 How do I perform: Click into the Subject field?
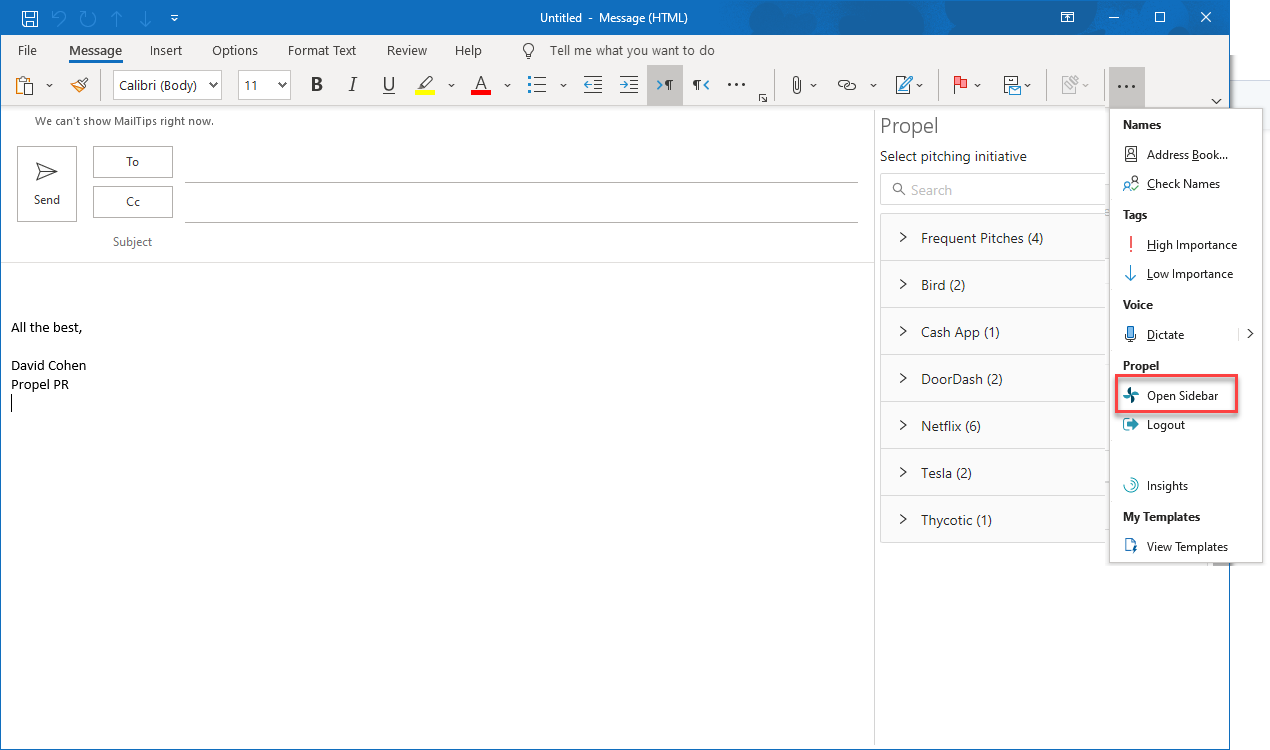click(520, 242)
